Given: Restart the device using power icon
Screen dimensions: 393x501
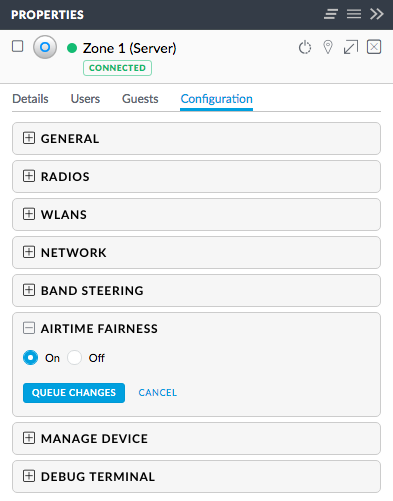Looking at the screenshot, I should click(305, 47).
